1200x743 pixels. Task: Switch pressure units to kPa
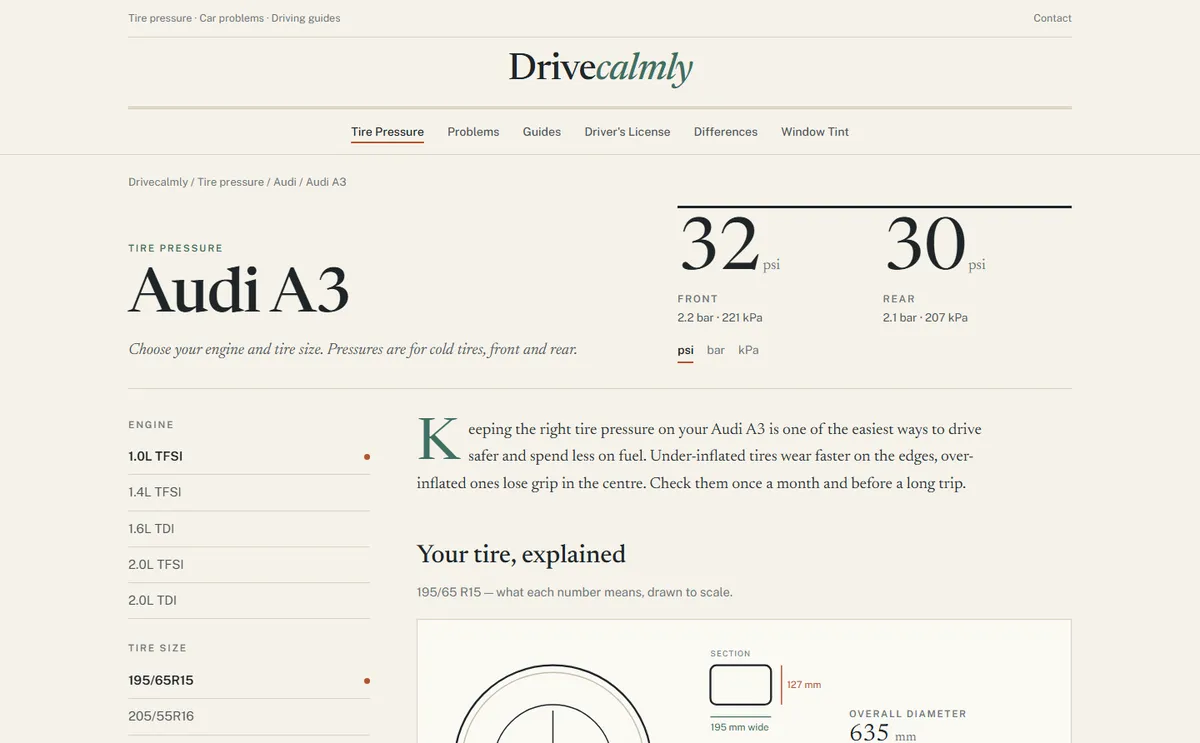[748, 351]
